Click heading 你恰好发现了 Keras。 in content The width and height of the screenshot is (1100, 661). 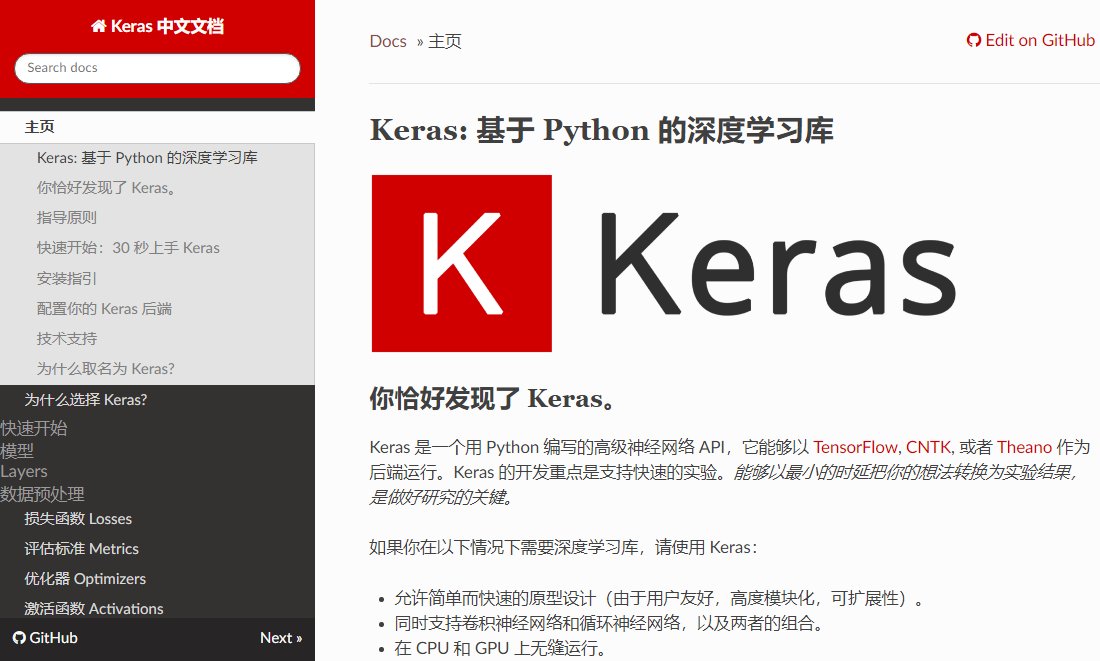click(x=494, y=399)
